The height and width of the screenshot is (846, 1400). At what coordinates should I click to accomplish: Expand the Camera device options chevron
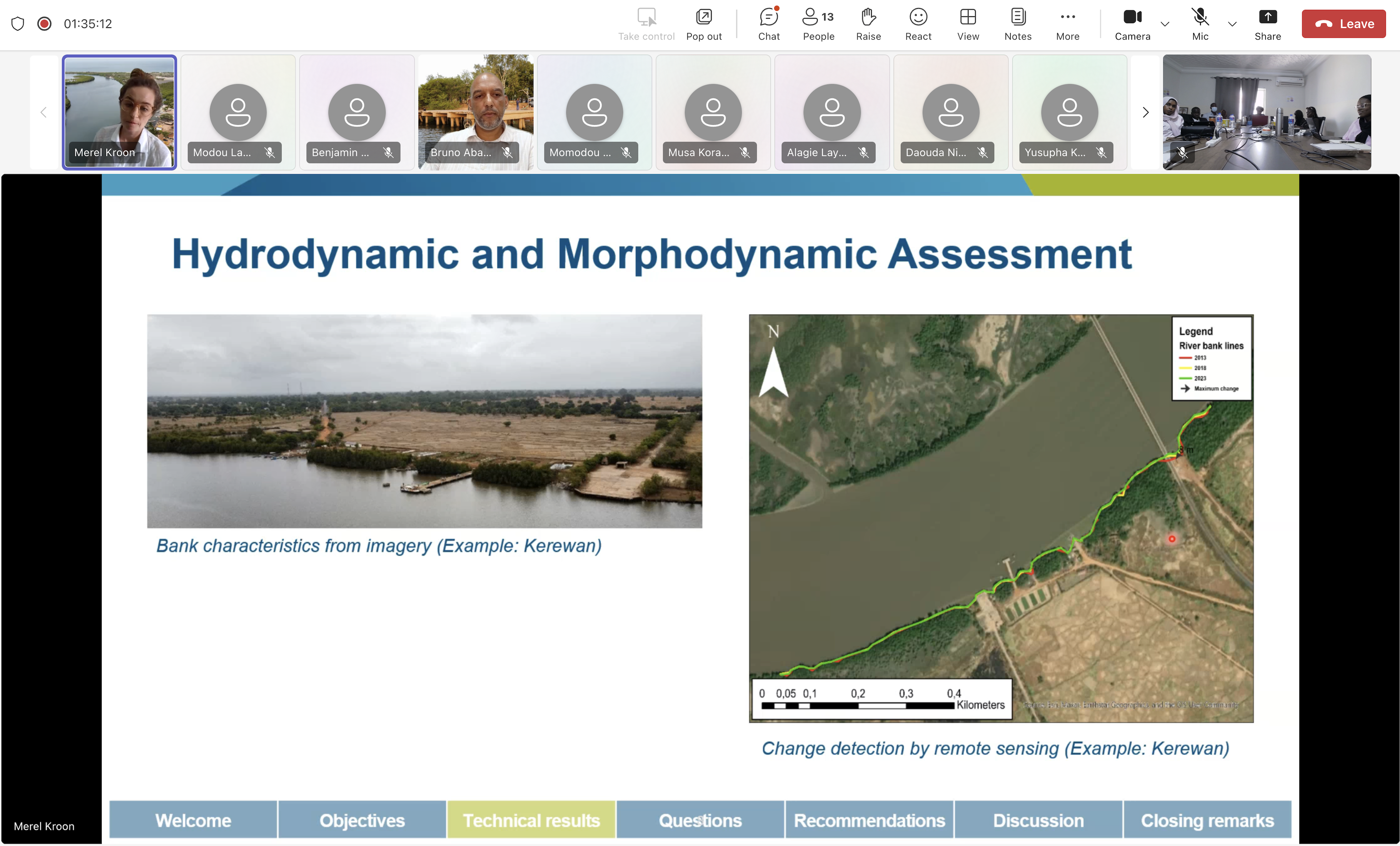click(1165, 24)
